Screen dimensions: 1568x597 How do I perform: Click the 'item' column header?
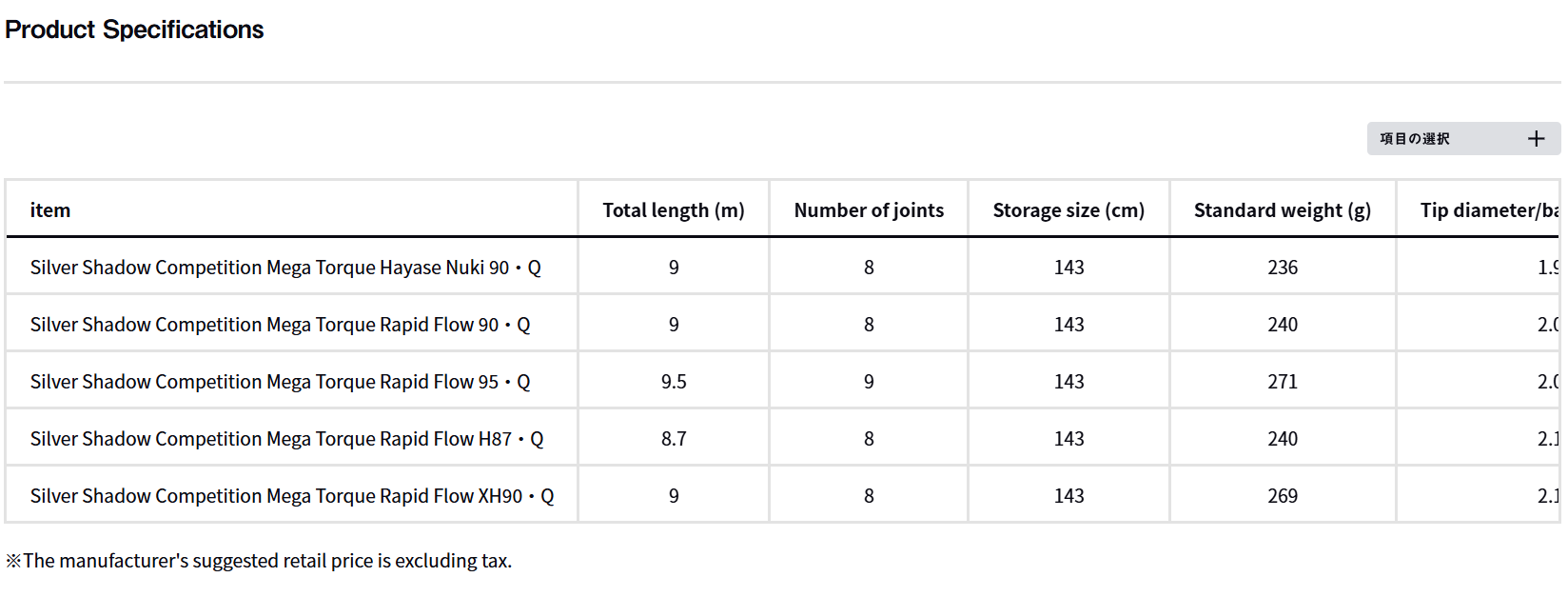50,210
